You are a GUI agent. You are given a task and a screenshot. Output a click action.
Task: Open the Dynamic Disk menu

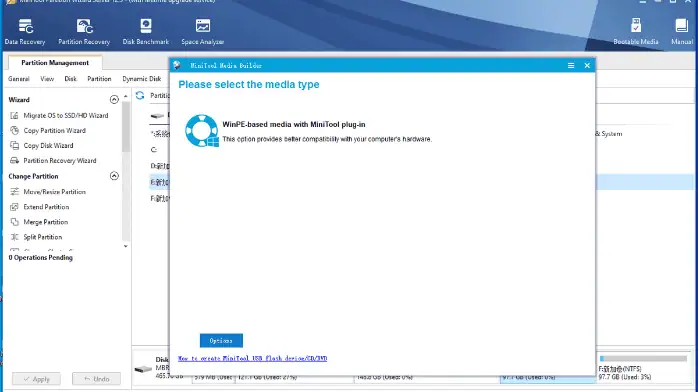142,79
